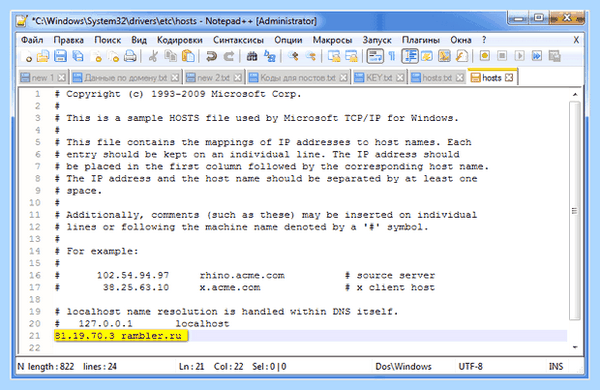Open the Файл menu
This screenshot has height=390, width=600.
tap(32, 40)
